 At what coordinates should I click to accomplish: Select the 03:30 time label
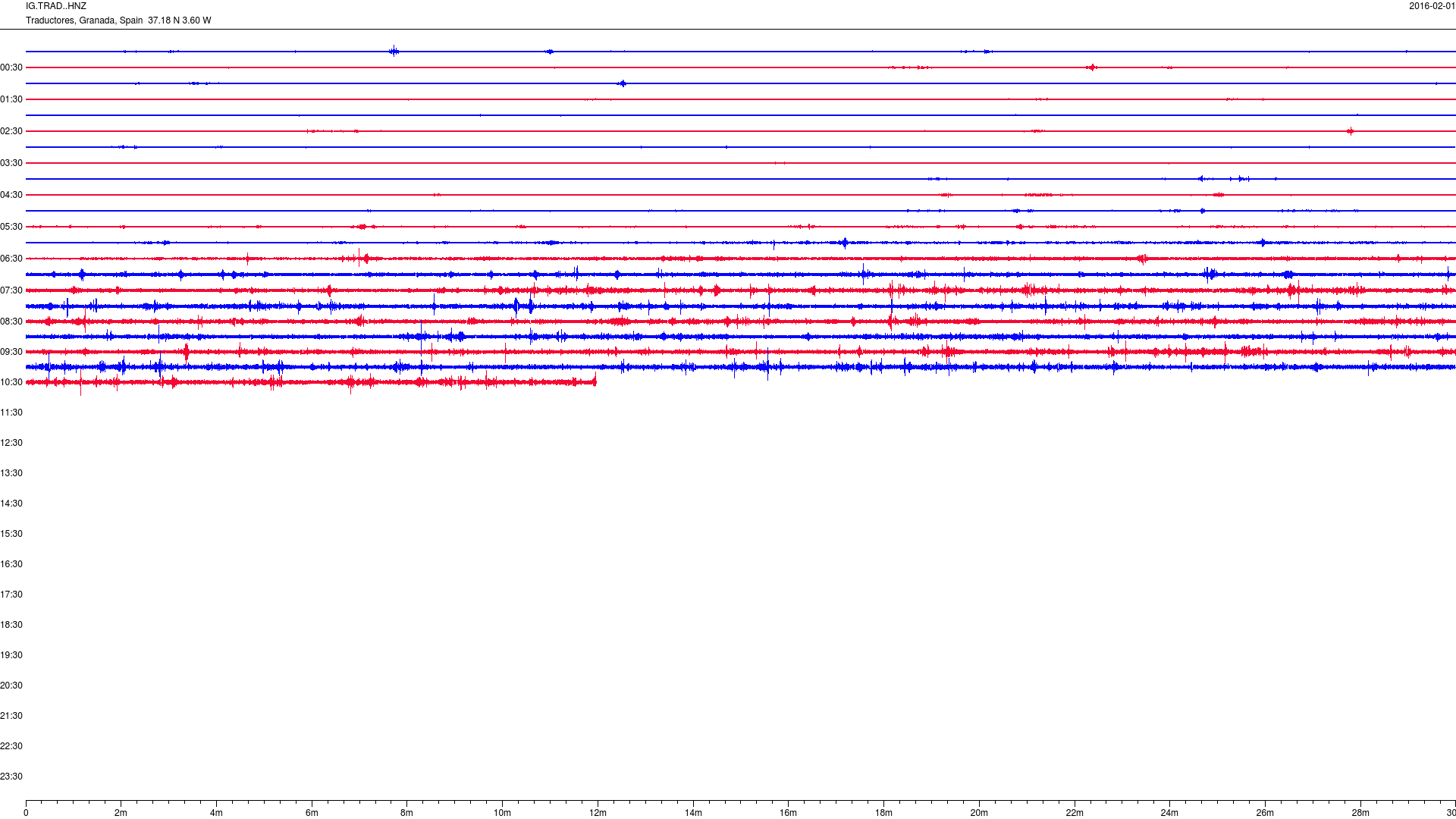[11, 163]
